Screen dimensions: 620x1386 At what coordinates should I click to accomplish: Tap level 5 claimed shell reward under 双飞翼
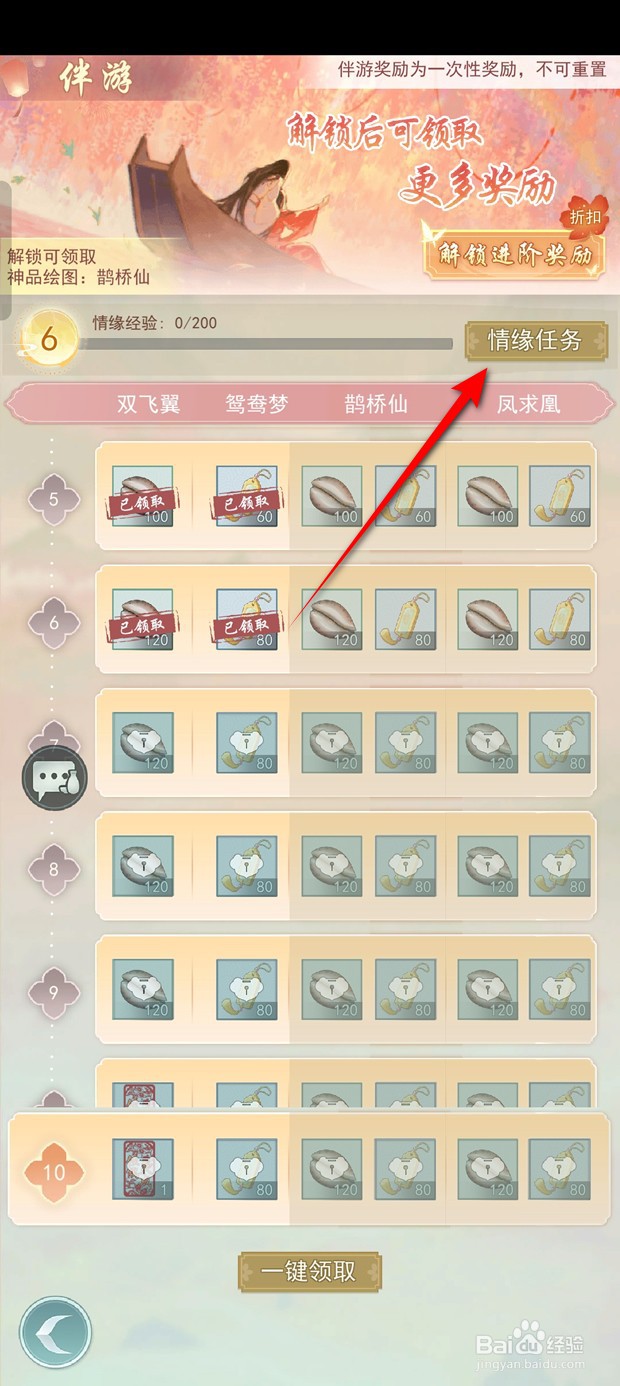tap(143, 496)
